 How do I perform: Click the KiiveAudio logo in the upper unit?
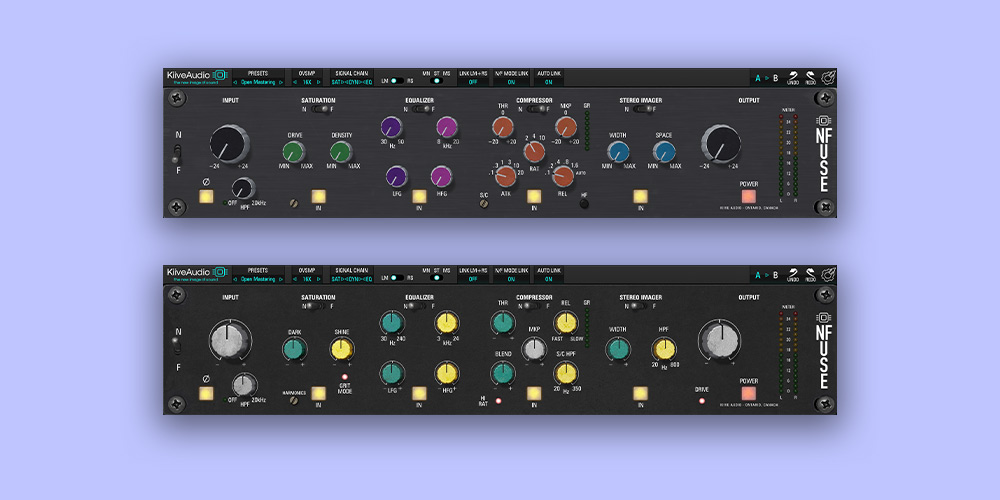[196, 77]
